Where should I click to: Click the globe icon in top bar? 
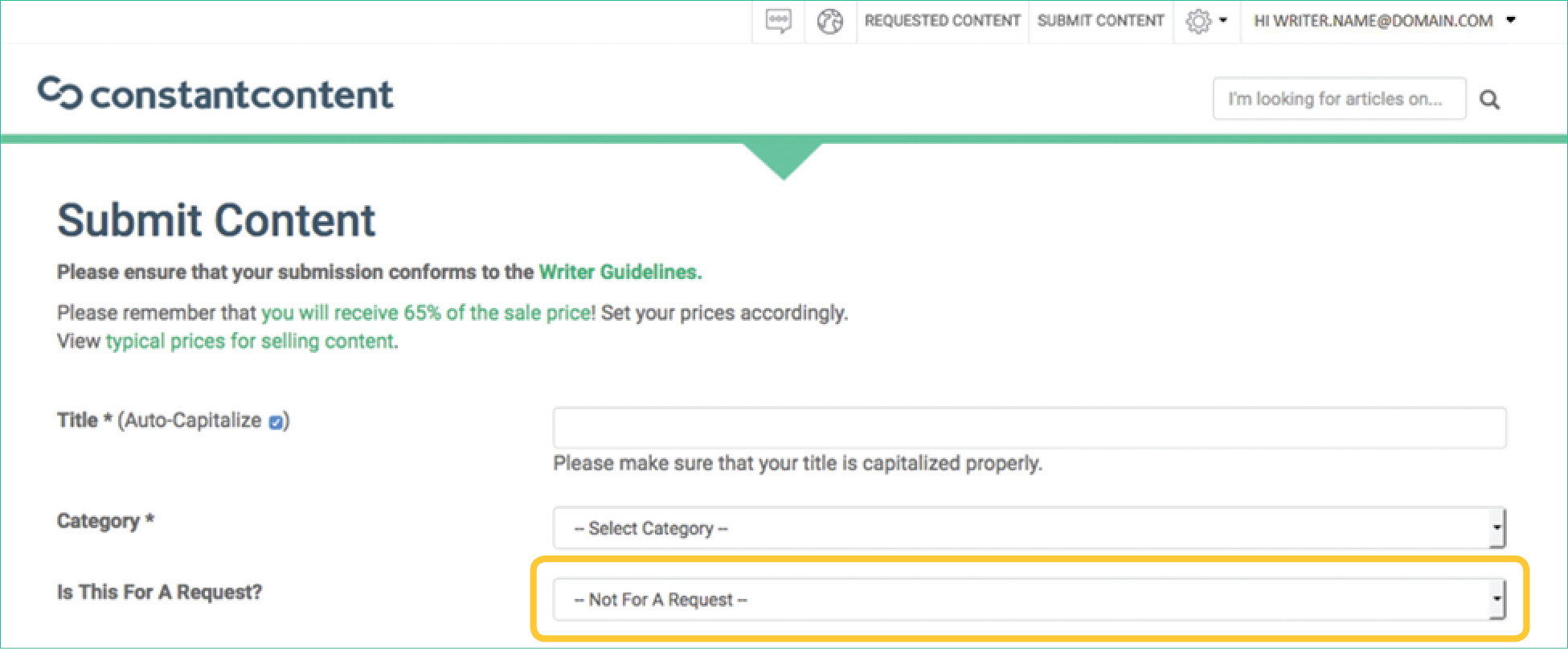[829, 21]
